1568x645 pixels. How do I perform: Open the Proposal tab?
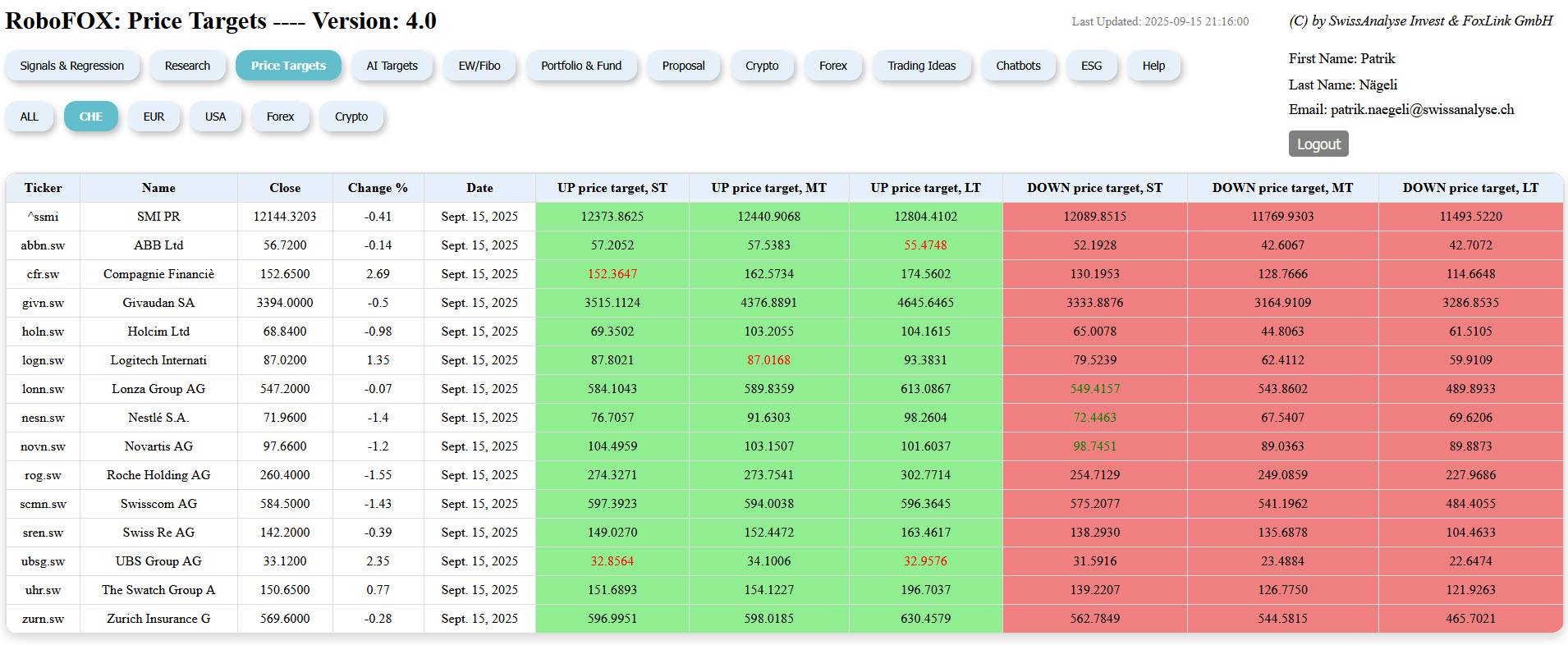pos(683,66)
